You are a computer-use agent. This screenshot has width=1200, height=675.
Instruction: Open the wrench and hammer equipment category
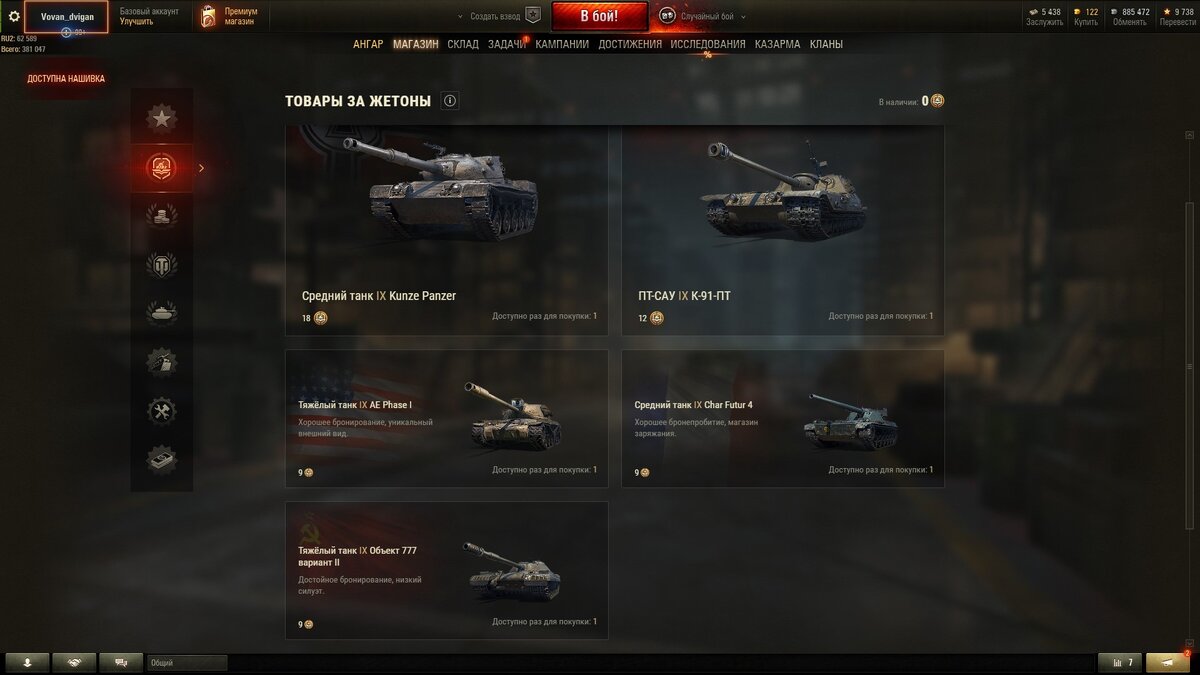pos(162,411)
